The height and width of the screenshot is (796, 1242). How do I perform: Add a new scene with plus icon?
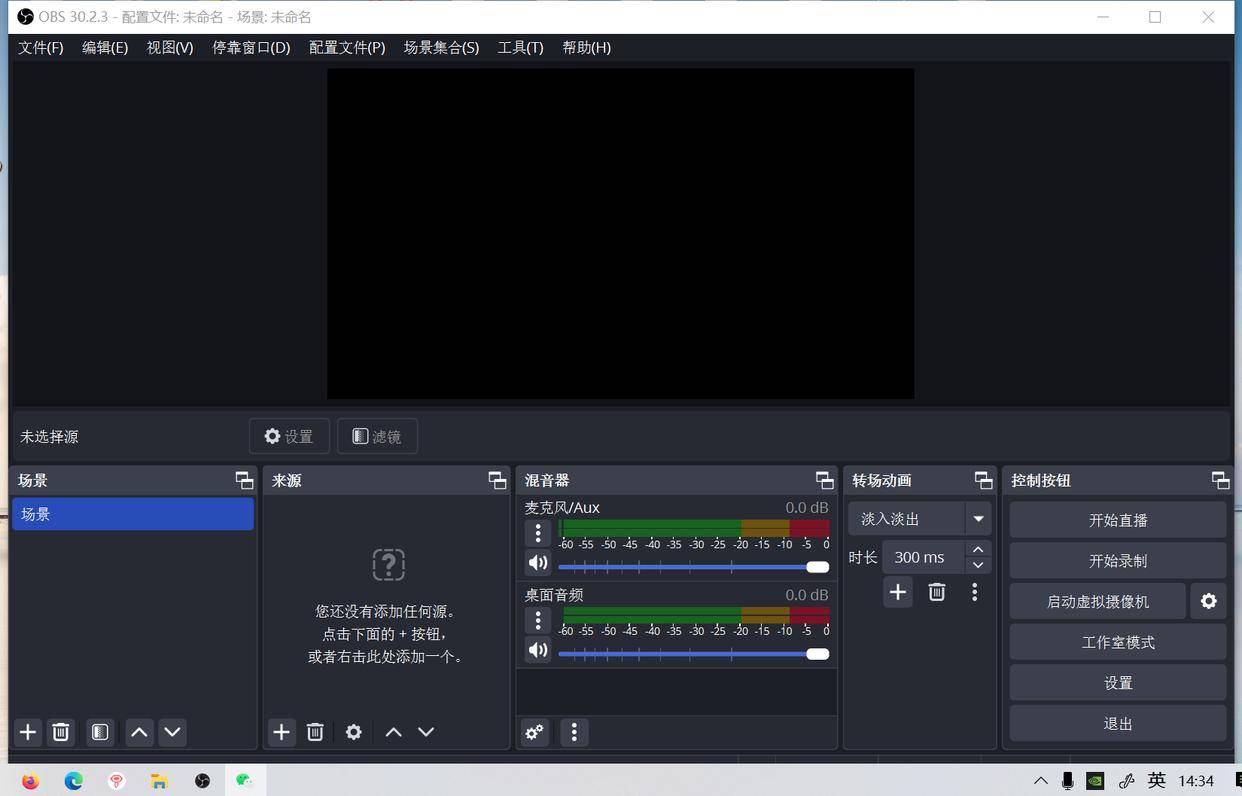[x=28, y=732]
